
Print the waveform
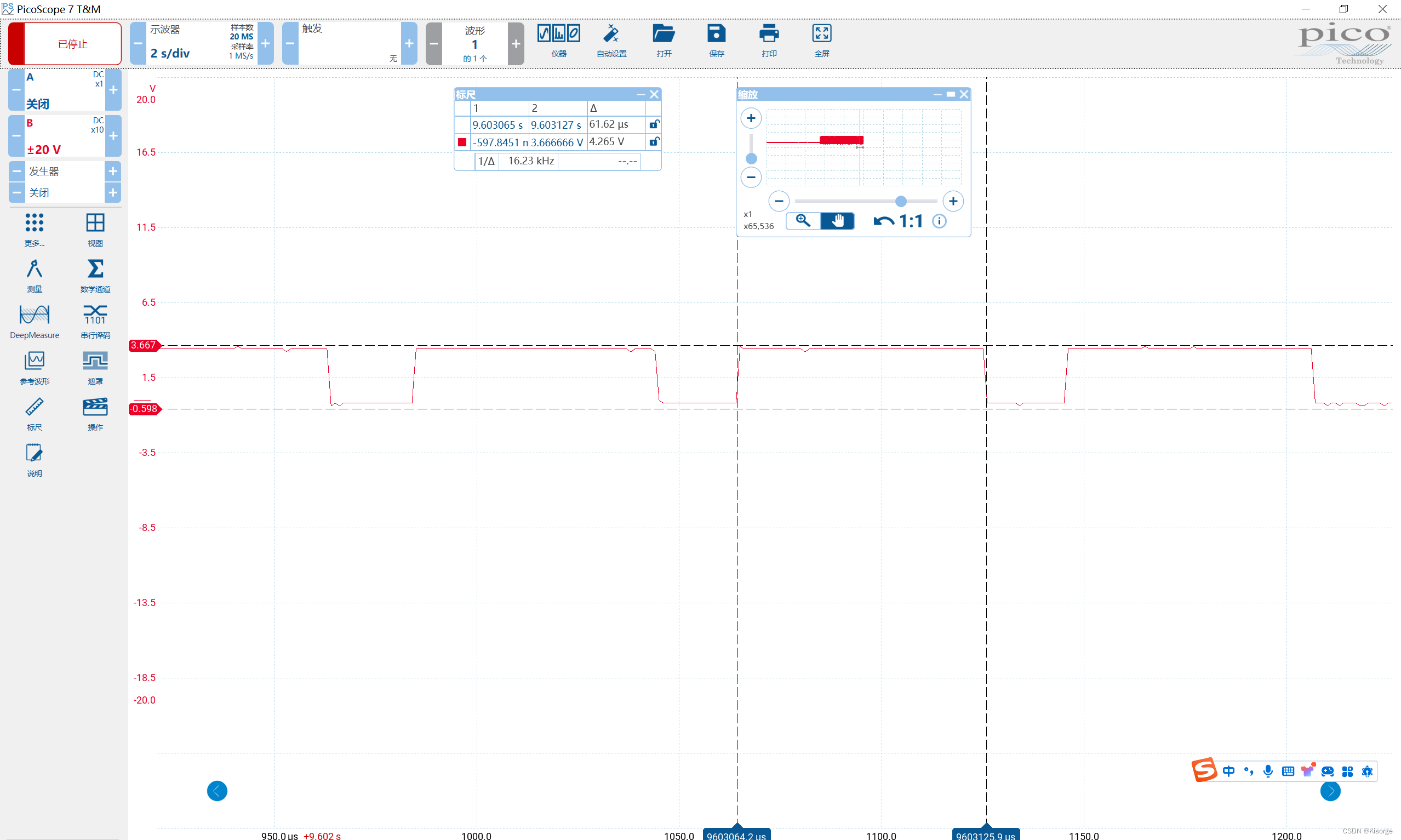pos(769,41)
